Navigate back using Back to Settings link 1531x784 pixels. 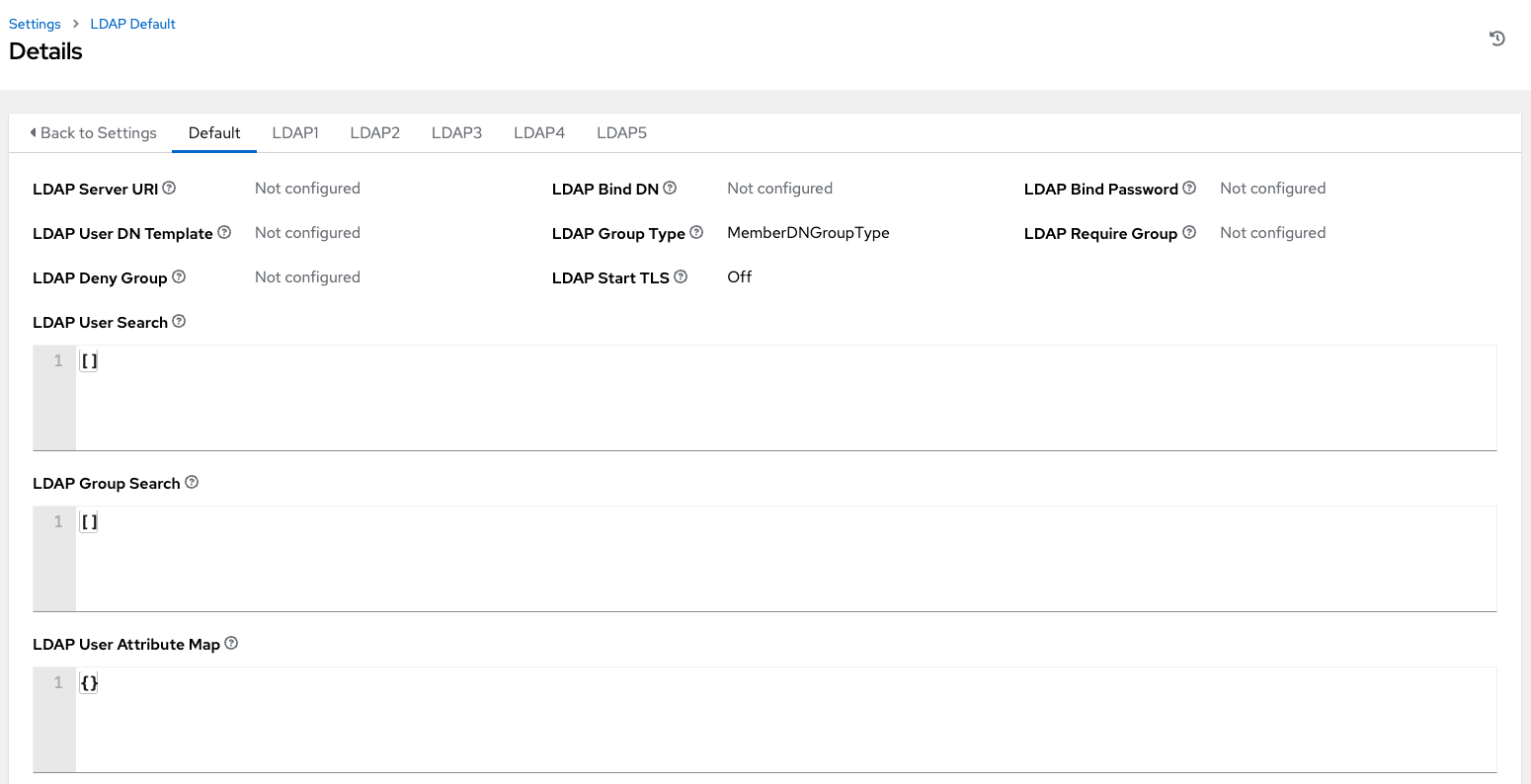click(x=94, y=132)
